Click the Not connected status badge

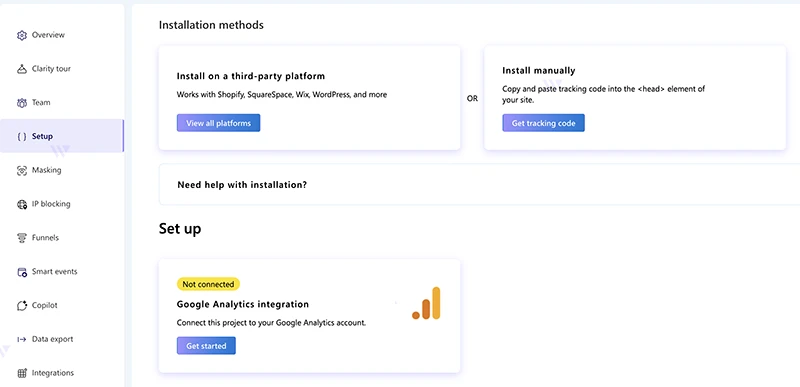(x=208, y=284)
